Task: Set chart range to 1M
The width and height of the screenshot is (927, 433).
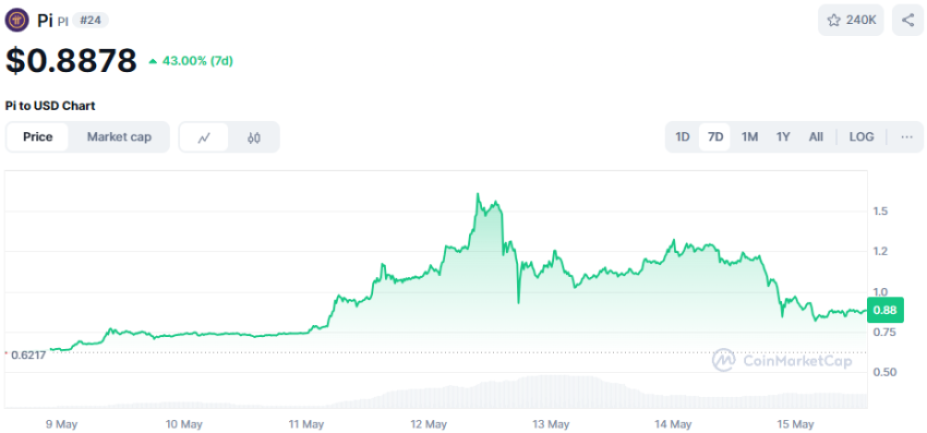Action: [749, 137]
